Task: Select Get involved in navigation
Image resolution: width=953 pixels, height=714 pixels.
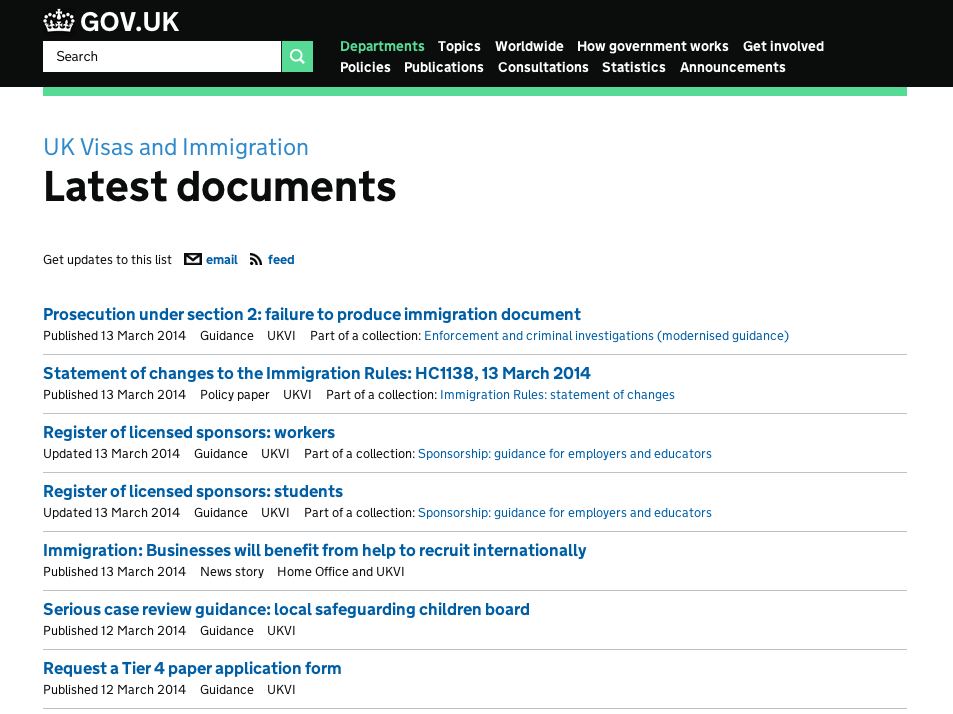Action: [x=783, y=46]
